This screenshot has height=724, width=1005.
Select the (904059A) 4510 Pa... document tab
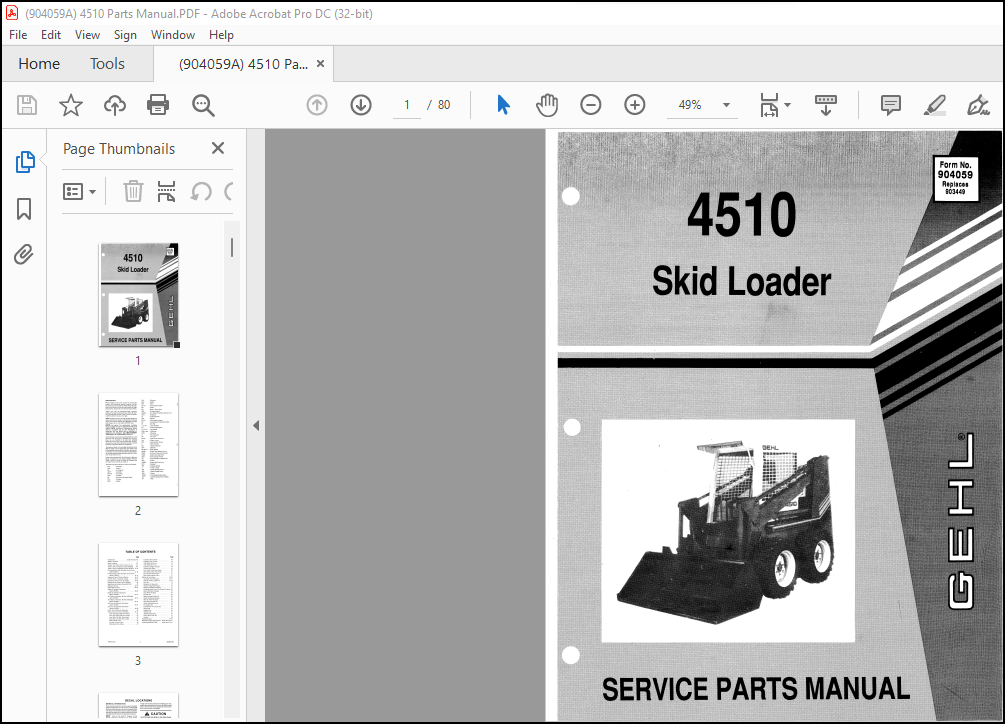click(x=243, y=63)
